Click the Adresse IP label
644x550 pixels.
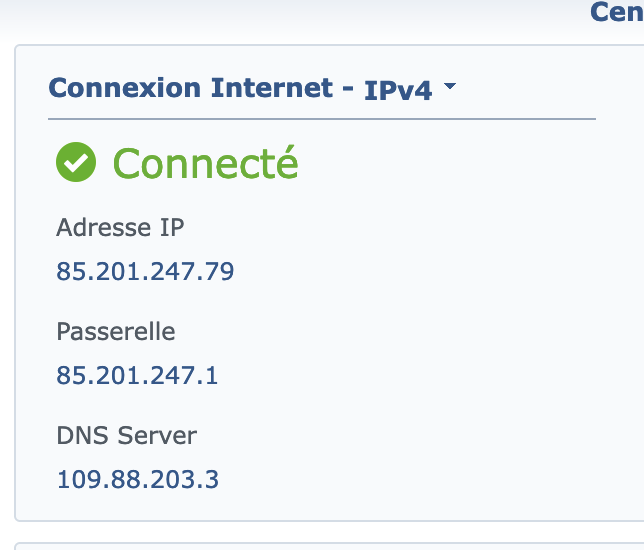point(120,227)
